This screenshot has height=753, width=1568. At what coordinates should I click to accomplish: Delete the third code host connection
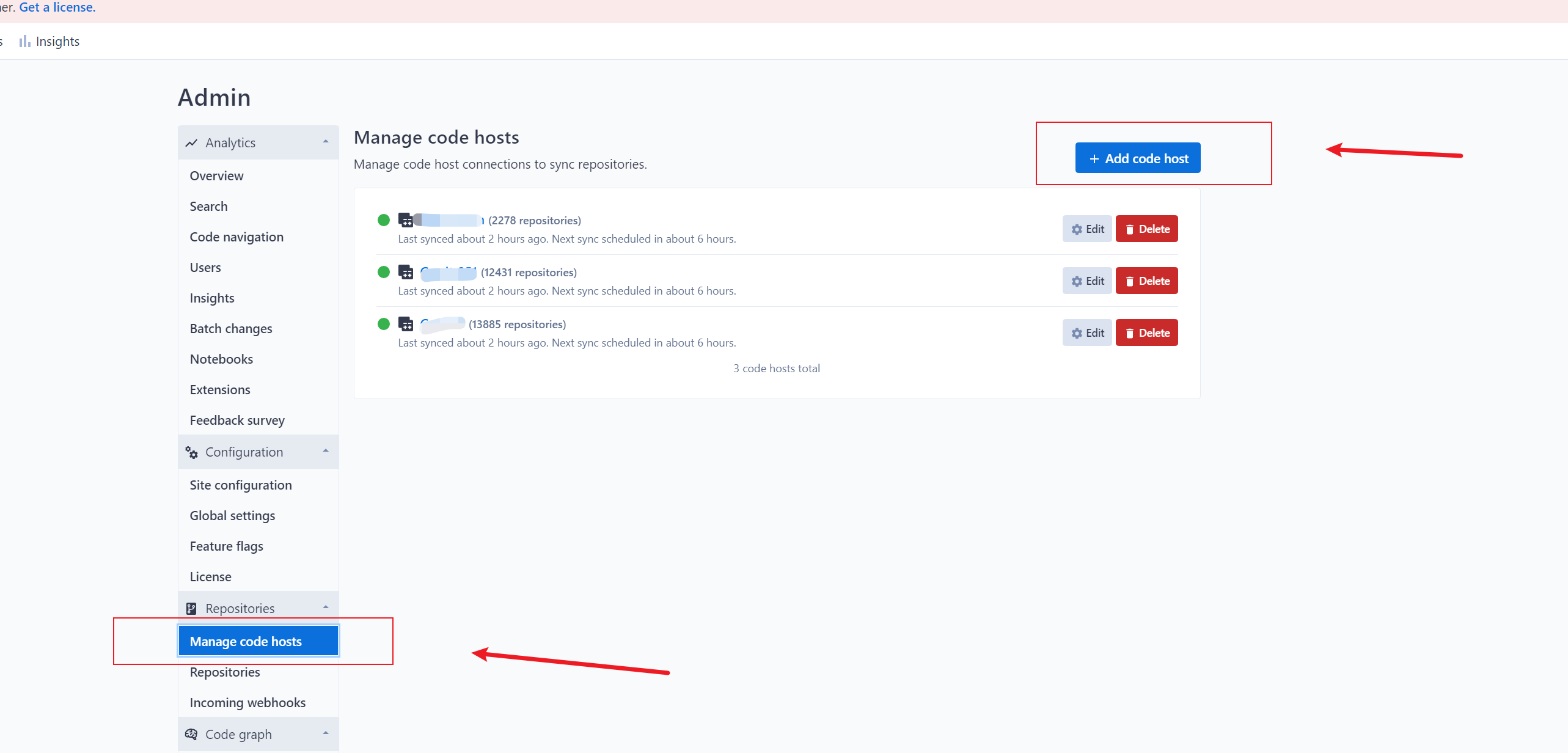point(1146,332)
